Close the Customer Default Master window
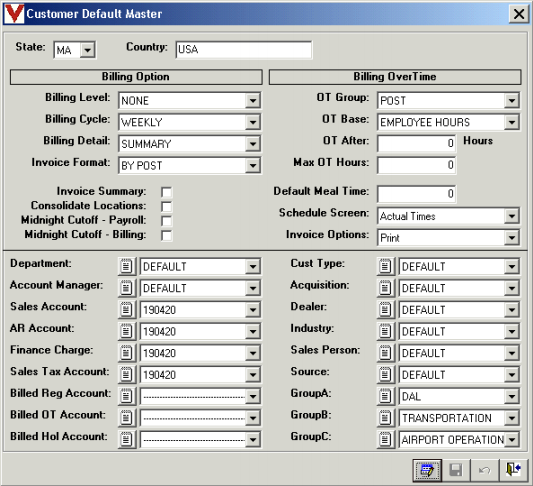Image resolution: width=533 pixels, height=486 pixels. (519, 14)
